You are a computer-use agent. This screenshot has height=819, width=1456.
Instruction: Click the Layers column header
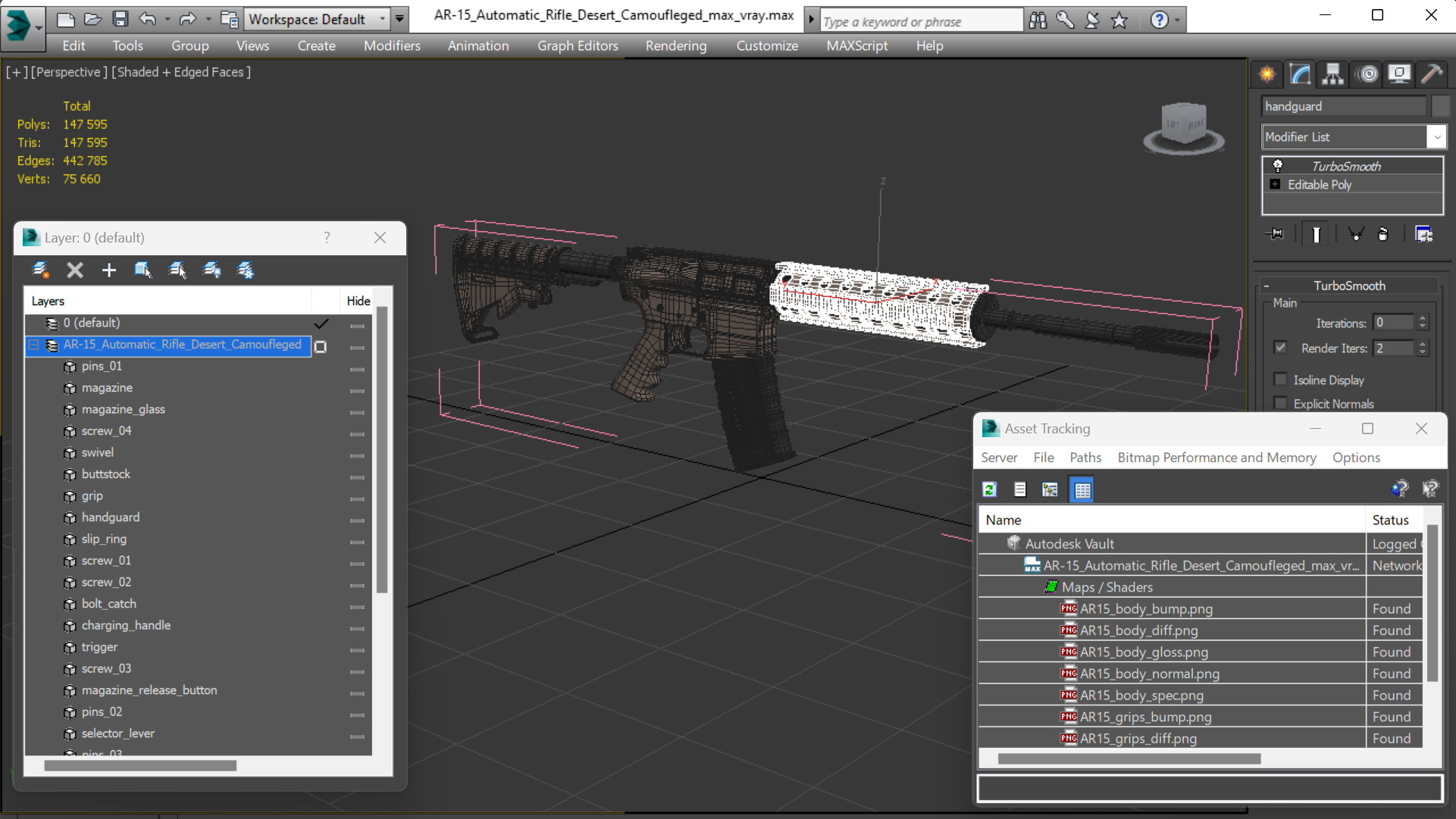pyautogui.click(x=168, y=301)
